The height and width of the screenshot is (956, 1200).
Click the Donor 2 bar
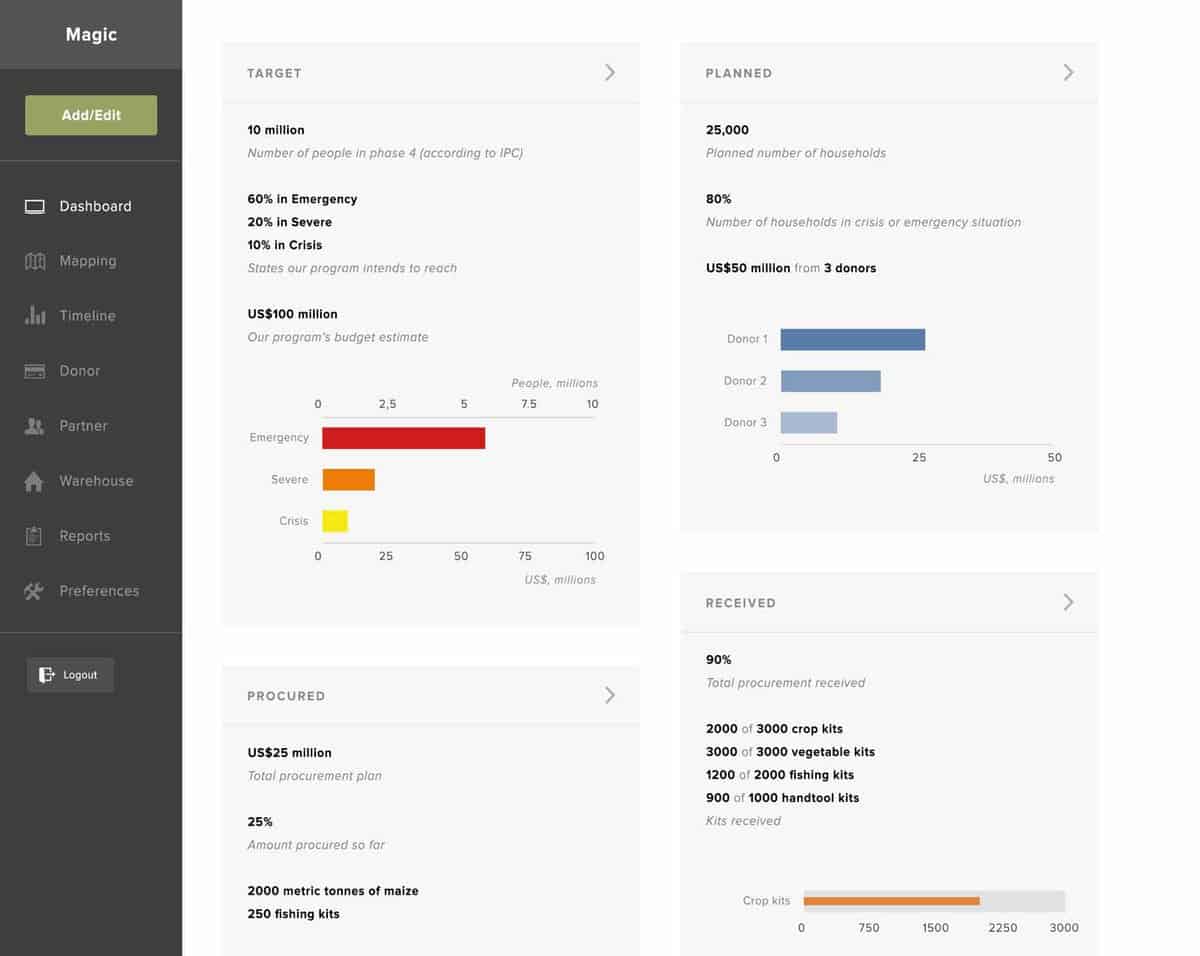pyautogui.click(x=831, y=381)
